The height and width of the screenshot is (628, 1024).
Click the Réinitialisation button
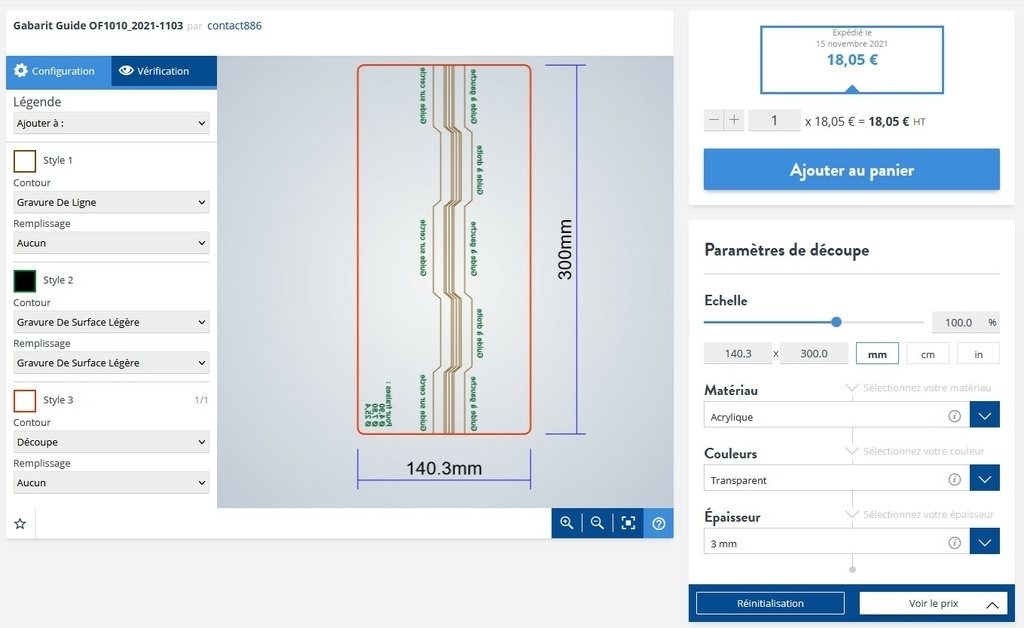(770, 603)
